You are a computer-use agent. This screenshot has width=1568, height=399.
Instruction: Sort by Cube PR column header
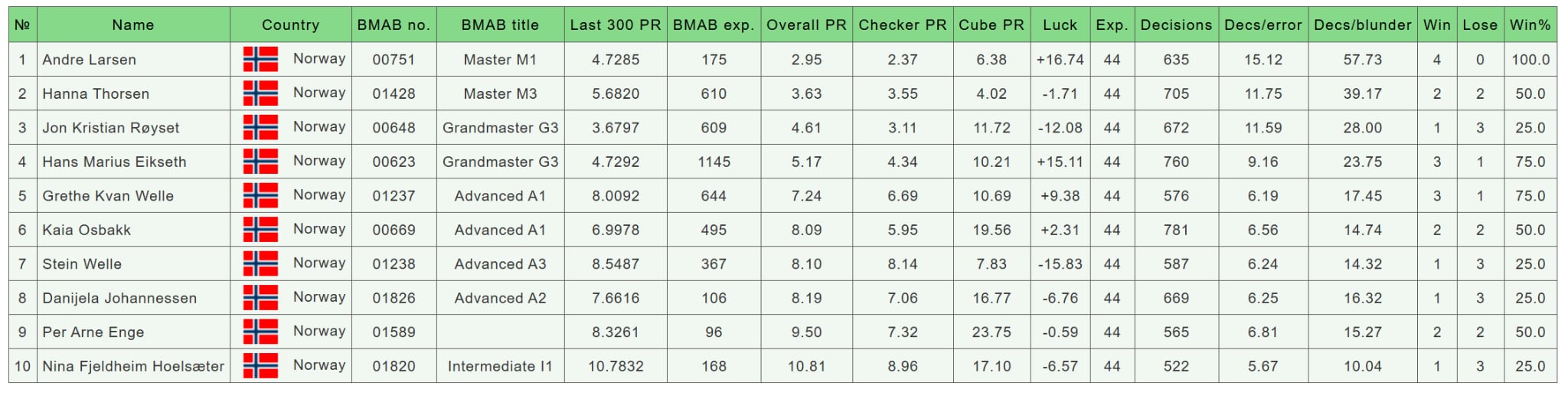(991, 25)
